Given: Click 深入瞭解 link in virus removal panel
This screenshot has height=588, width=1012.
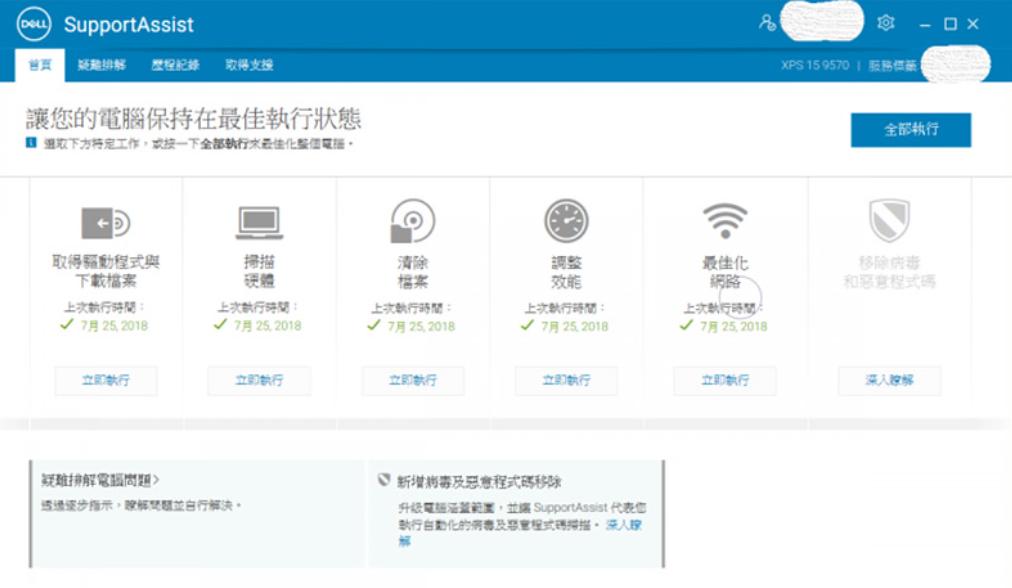Looking at the screenshot, I should click(520, 532).
